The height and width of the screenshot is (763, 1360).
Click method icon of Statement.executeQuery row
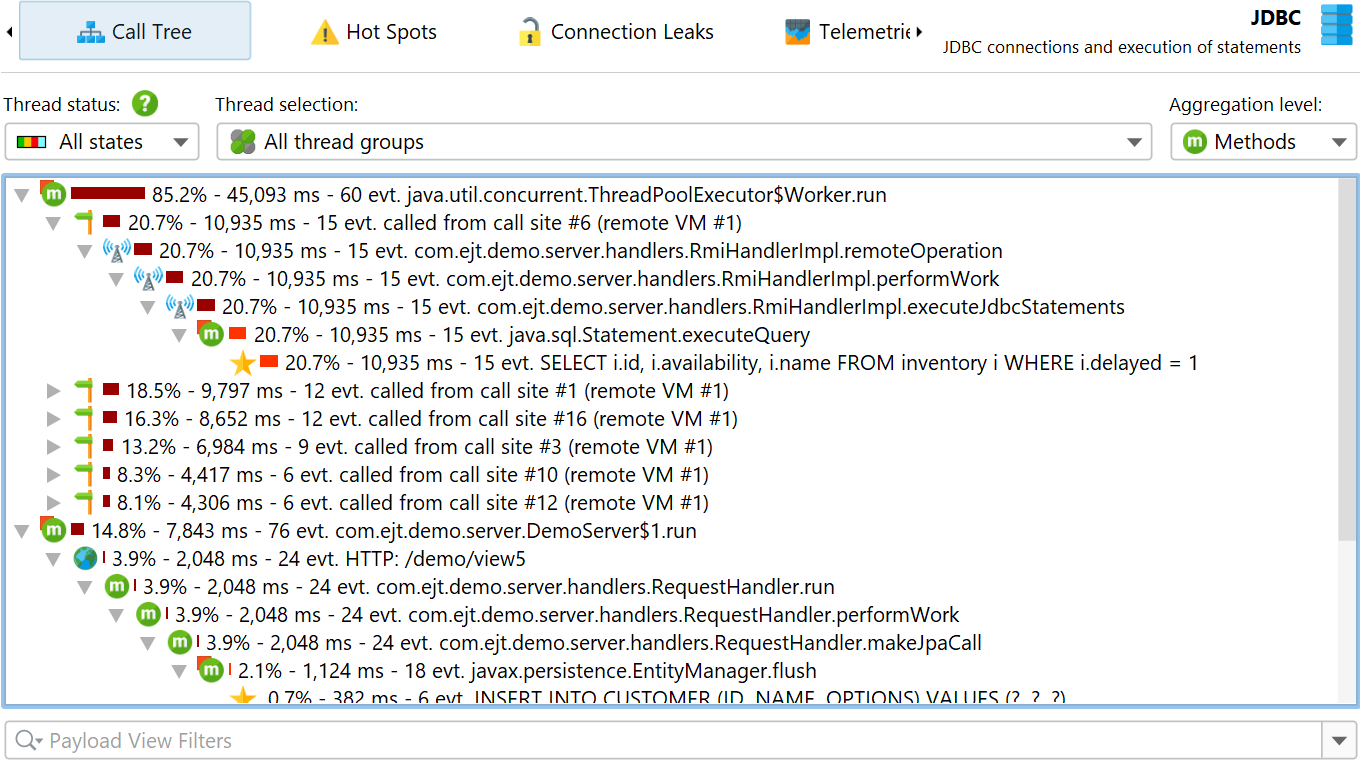click(x=210, y=334)
